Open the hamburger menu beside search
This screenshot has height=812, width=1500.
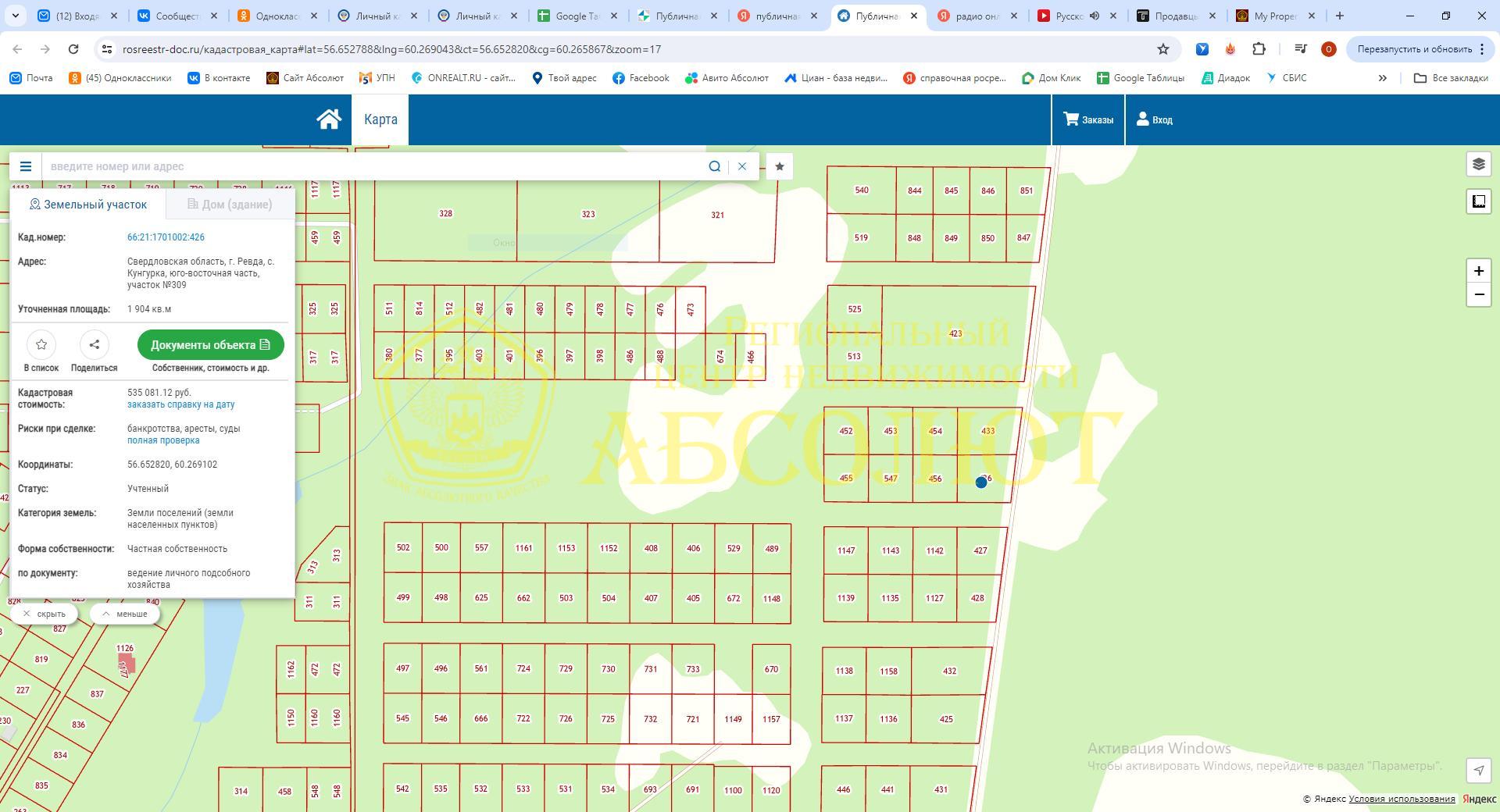tap(26, 166)
